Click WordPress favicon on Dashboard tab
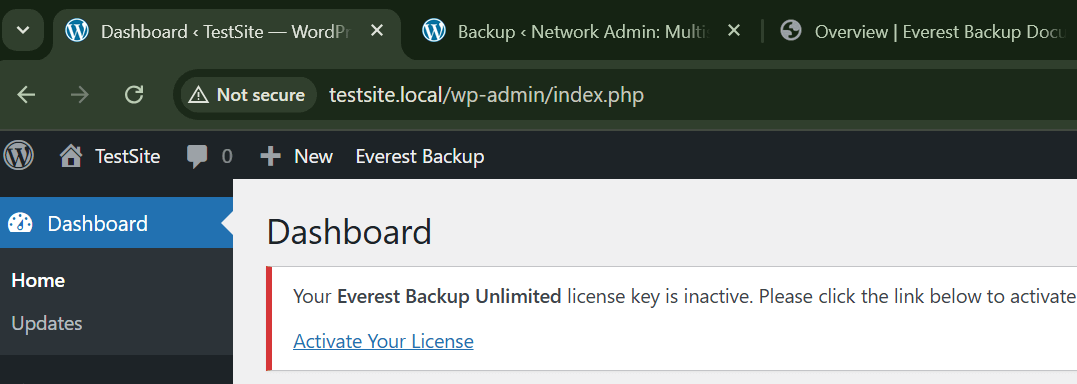 click(x=77, y=31)
